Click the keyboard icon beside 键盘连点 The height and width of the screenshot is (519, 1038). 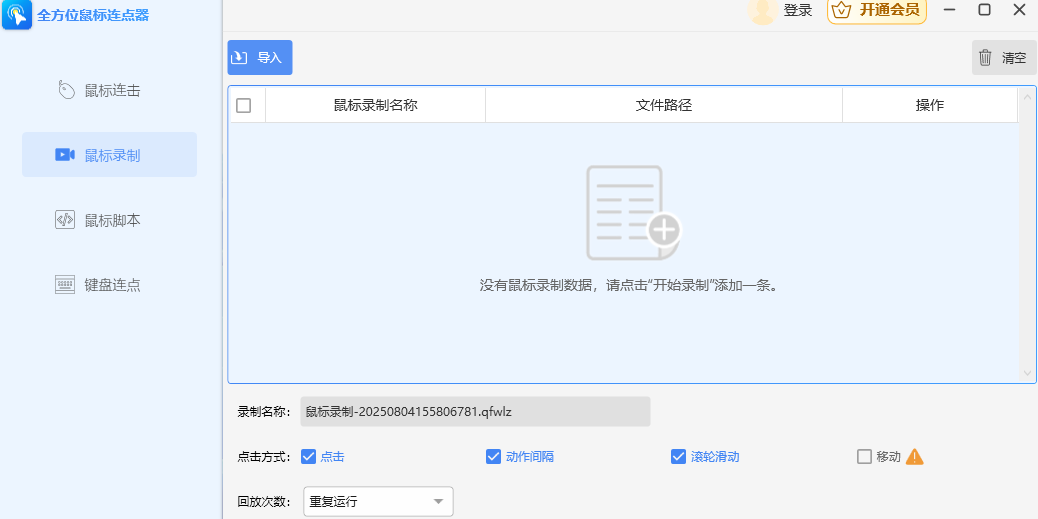tap(64, 285)
